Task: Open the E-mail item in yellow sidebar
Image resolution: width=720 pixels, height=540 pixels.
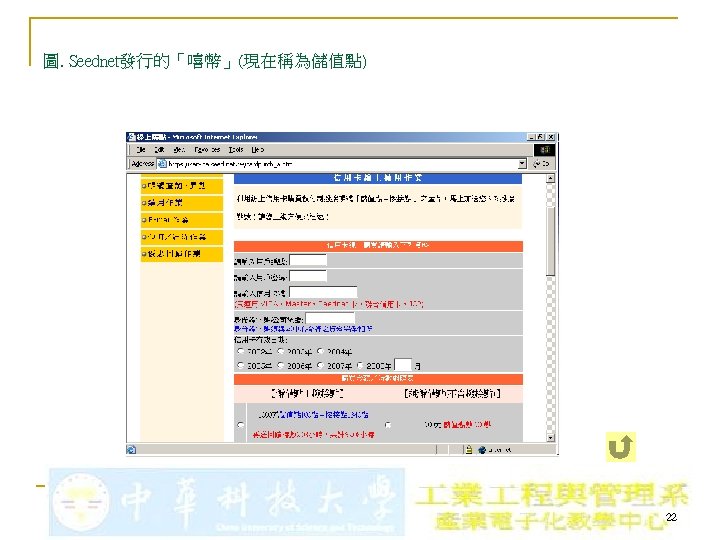Action: tap(182, 219)
